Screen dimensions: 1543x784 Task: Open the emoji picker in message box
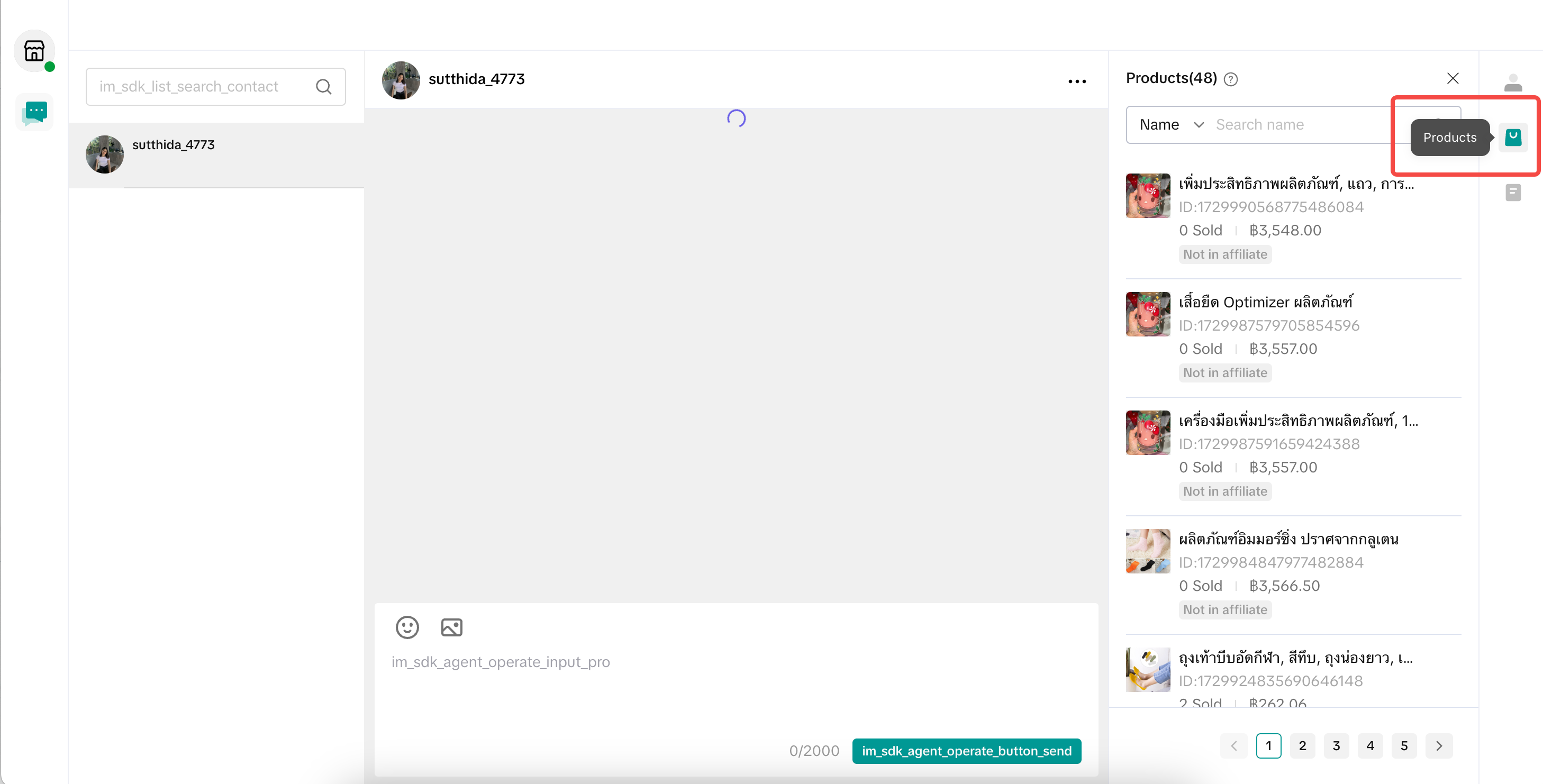[407, 627]
